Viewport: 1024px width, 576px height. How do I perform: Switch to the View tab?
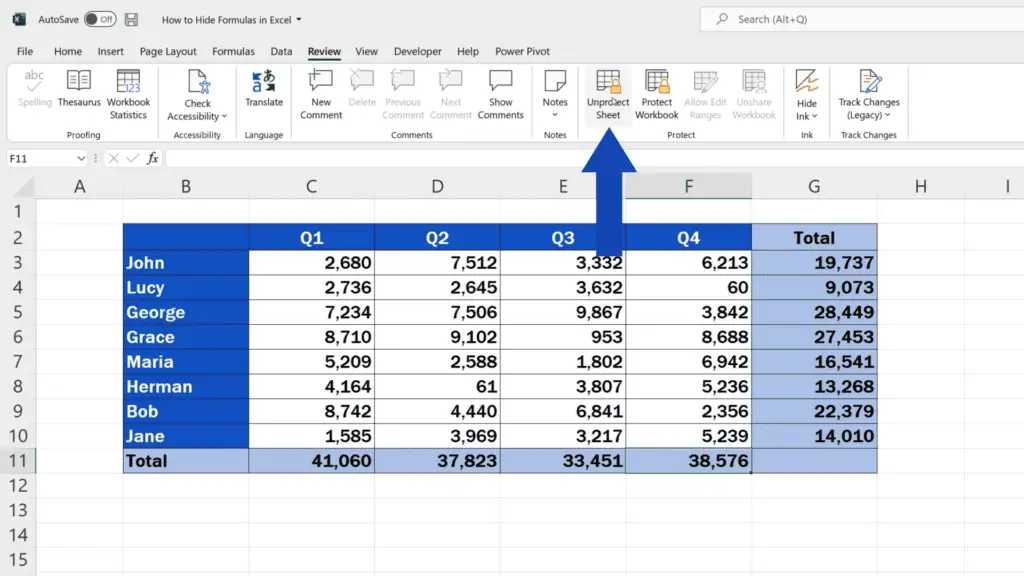pyautogui.click(x=366, y=51)
